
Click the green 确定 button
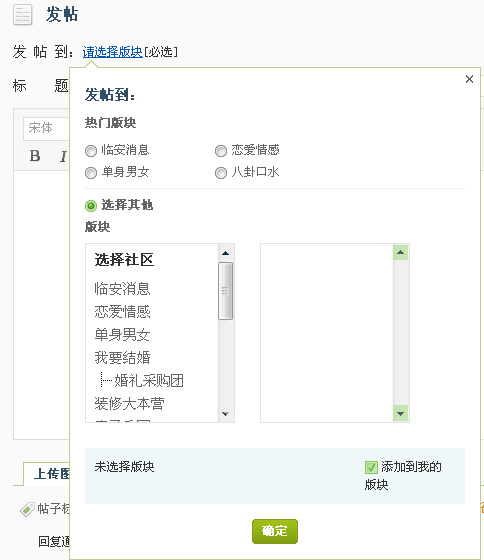pyautogui.click(x=275, y=531)
